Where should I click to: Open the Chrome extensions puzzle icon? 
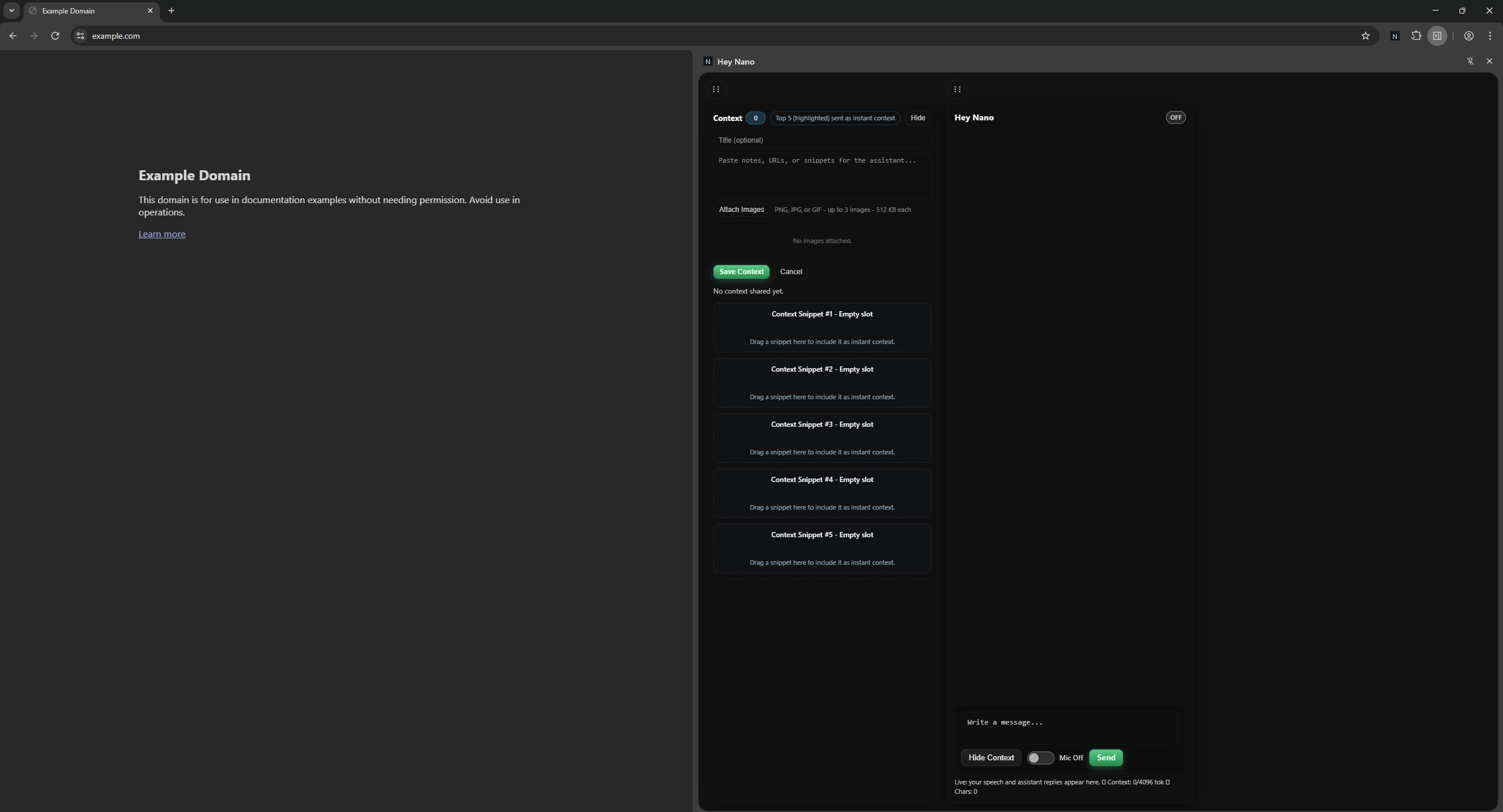click(x=1416, y=36)
